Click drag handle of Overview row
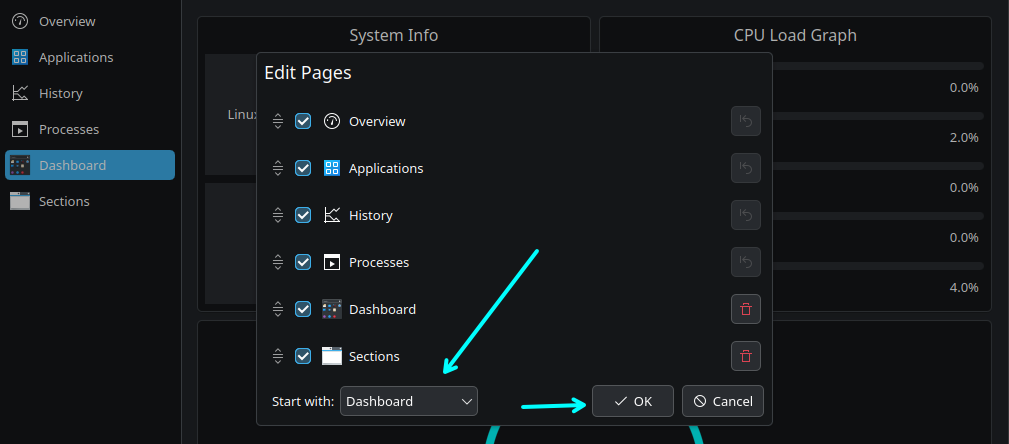 click(x=278, y=121)
